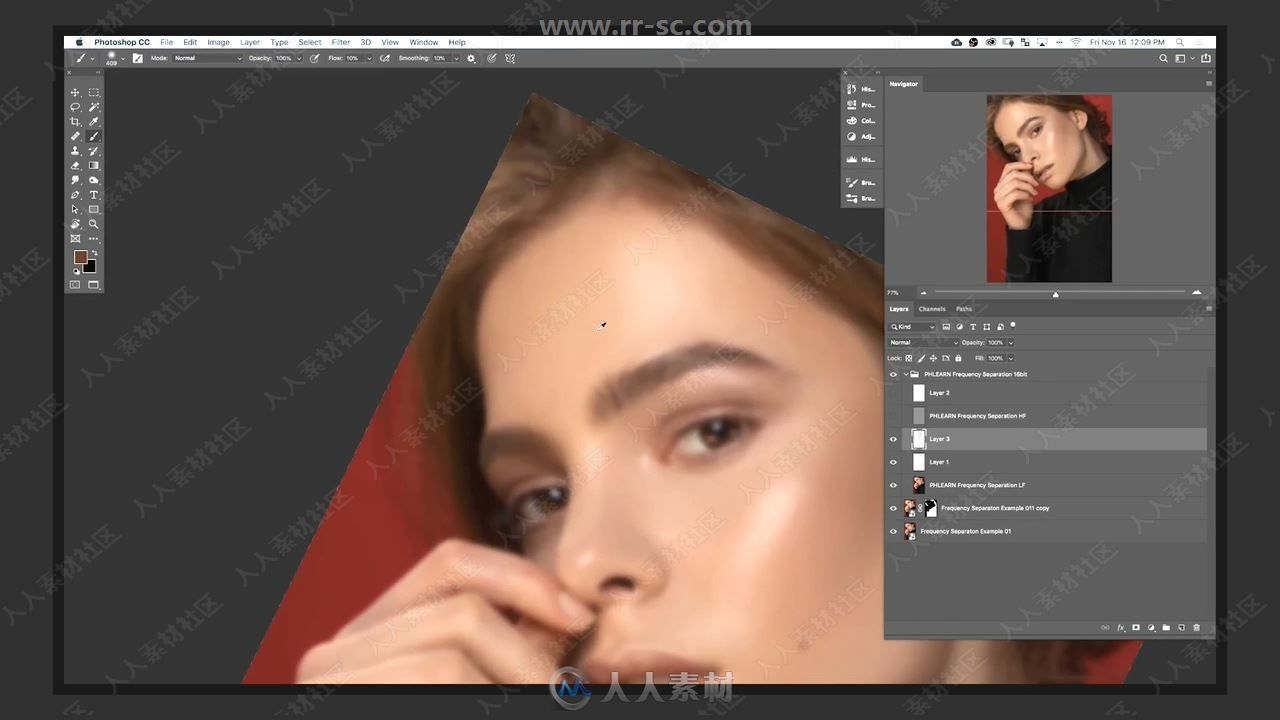Select the Brush tool in toolbox
Image resolution: width=1280 pixels, height=720 pixels.
point(94,136)
